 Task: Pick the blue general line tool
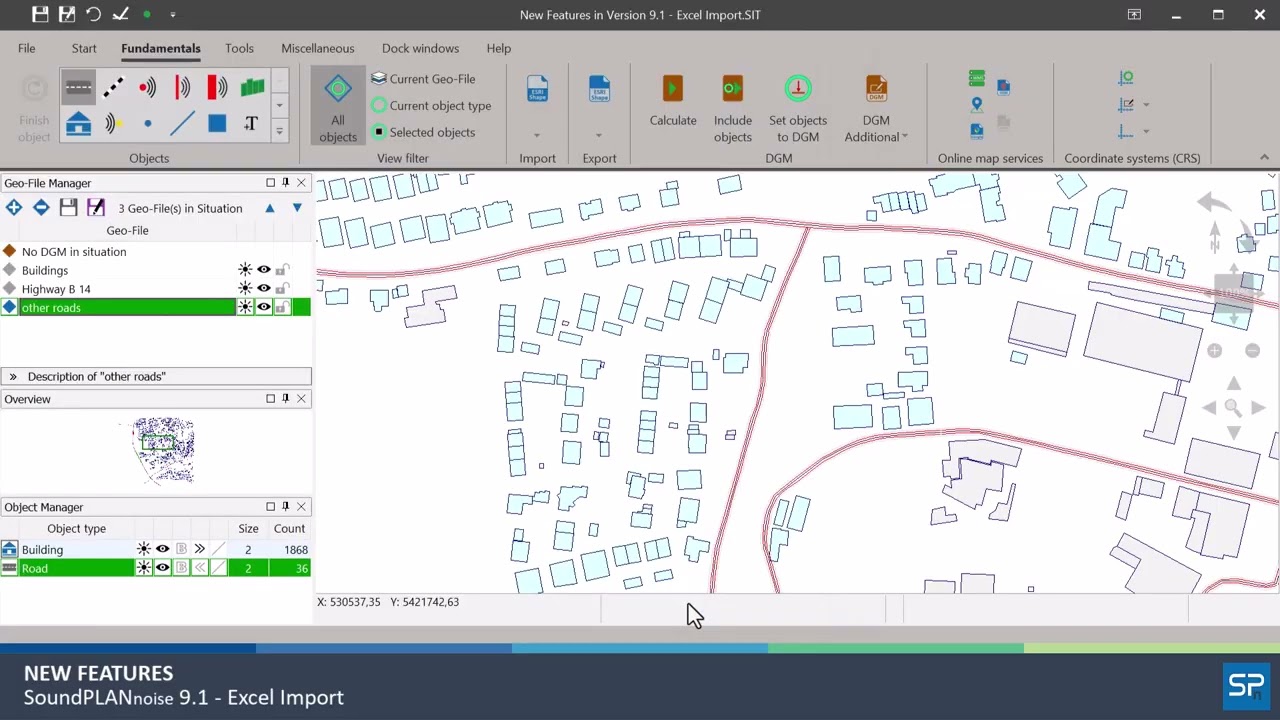pyautogui.click(x=182, y=124)
